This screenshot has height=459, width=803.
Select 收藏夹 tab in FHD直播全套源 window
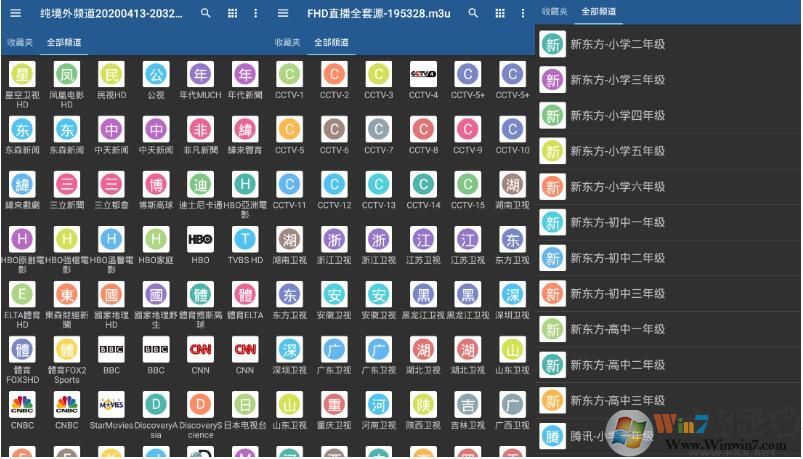(x=287, y=43)
